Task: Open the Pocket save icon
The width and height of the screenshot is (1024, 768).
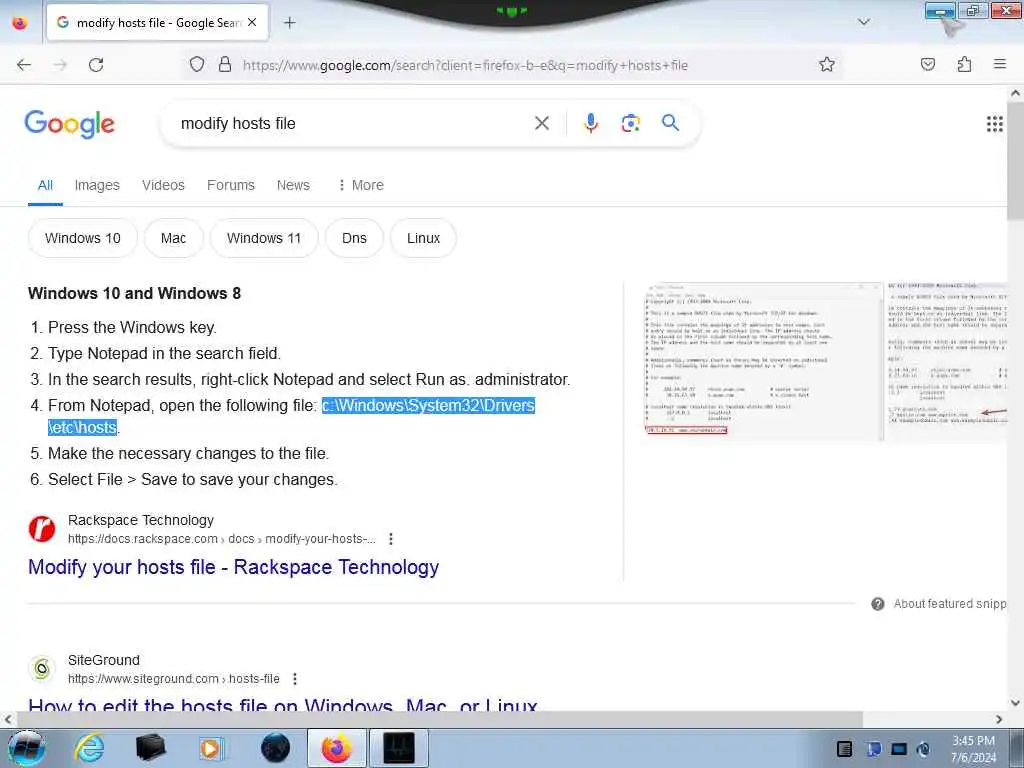Action: [928, 65]
